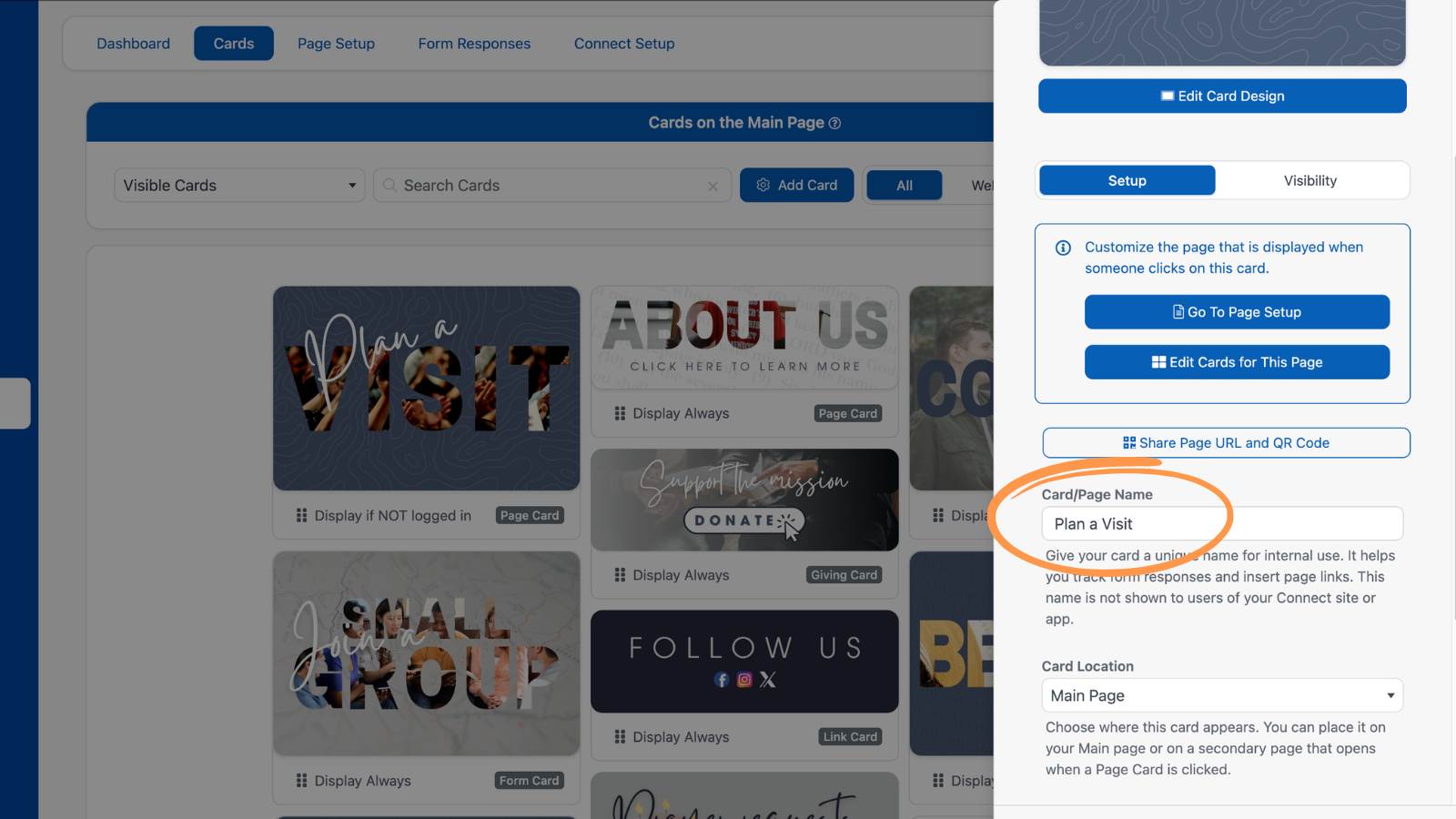Click the Edit Card Design button
1456x819 pixels.
click(1222, 96)
